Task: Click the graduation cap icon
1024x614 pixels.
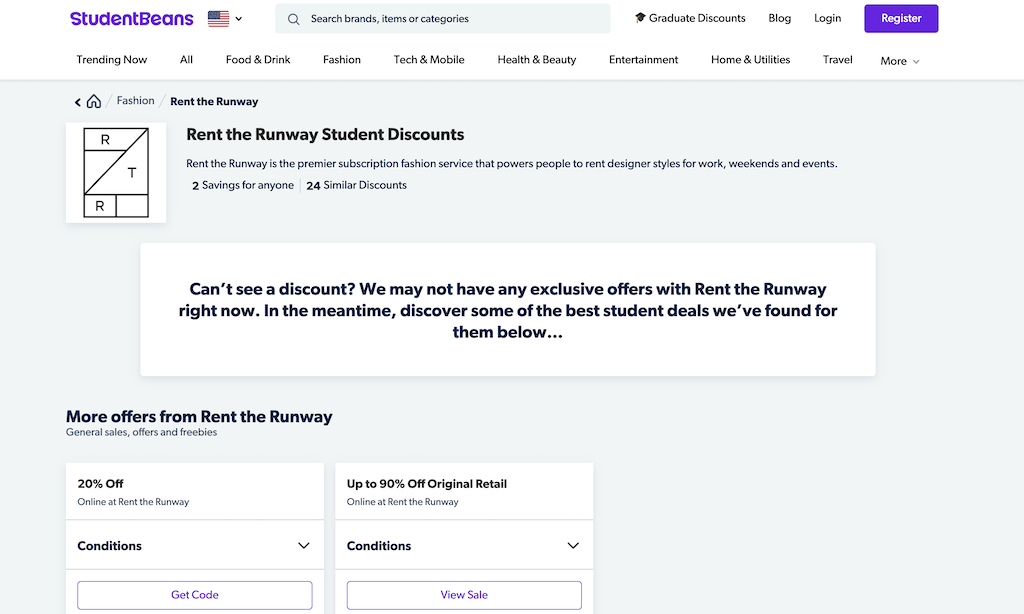Action: coord(640,18)
